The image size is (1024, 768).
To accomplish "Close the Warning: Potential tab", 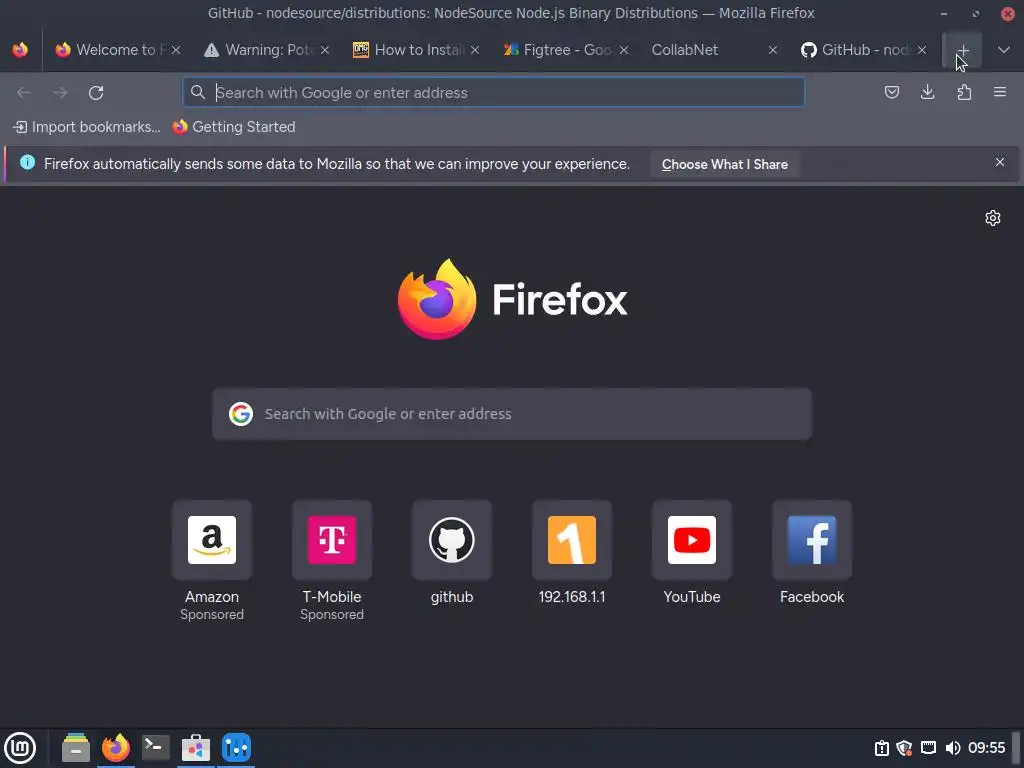I will 325,50.
